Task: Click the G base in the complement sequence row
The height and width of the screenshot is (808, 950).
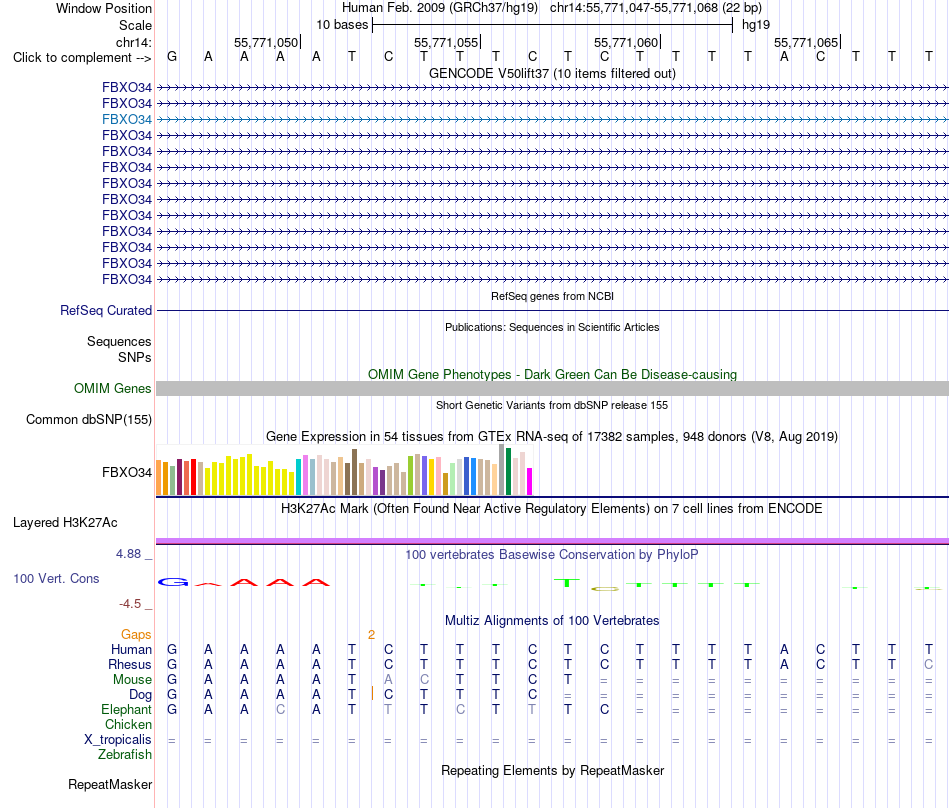Action: pyautogui.click(x=172, y=57)
